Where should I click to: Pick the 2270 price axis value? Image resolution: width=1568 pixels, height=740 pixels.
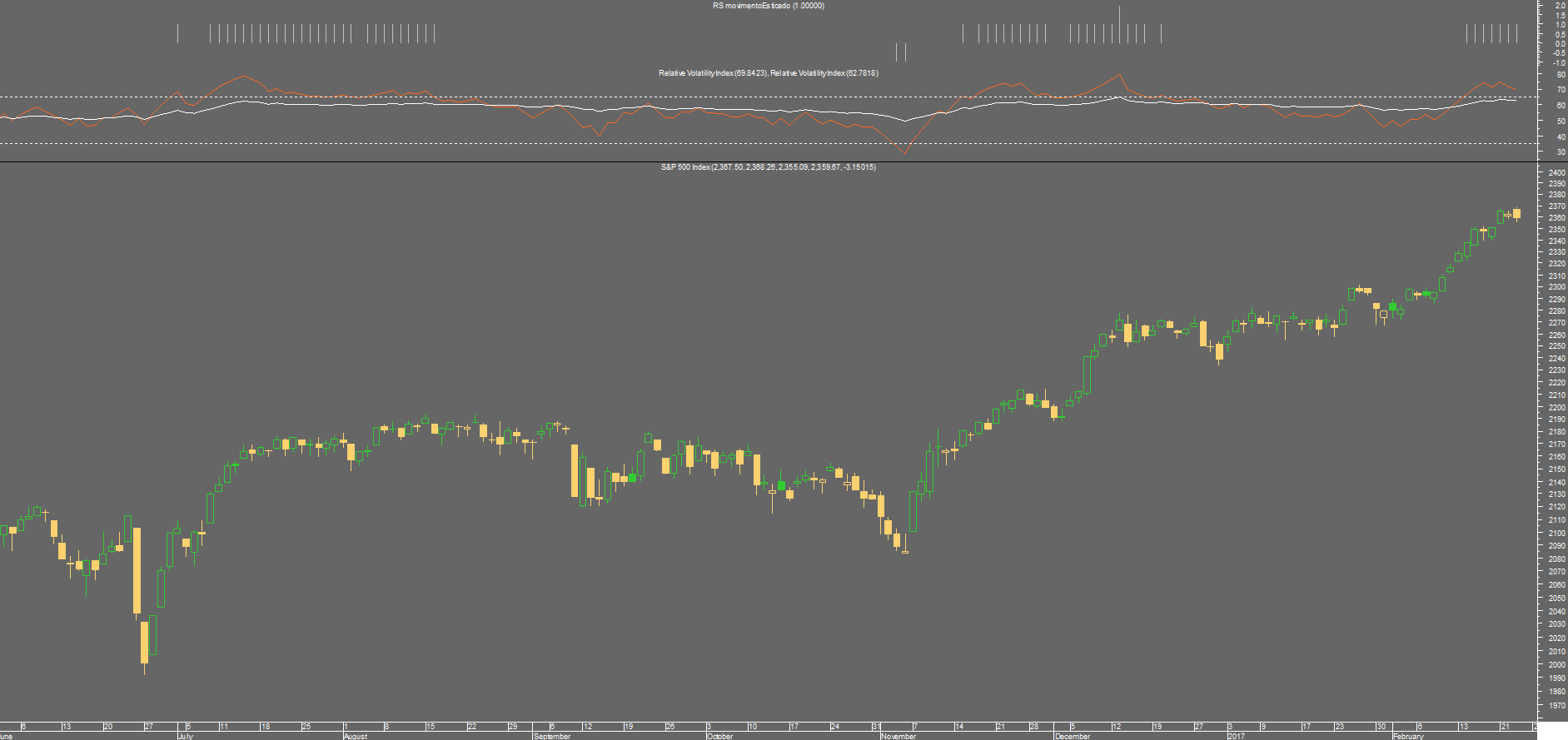coord(1556,323)
